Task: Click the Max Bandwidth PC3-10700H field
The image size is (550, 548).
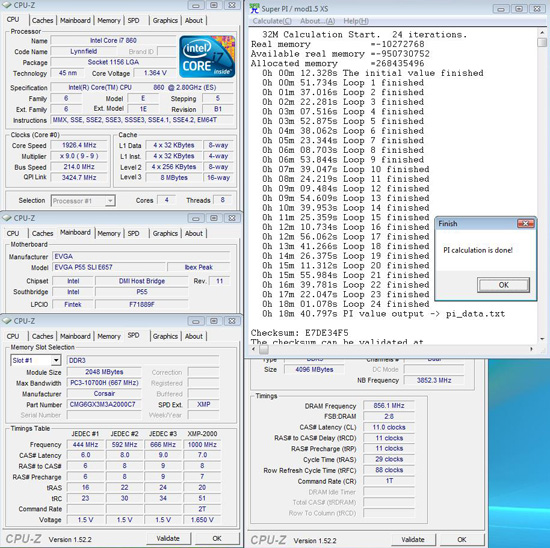Action: (104, 383)
